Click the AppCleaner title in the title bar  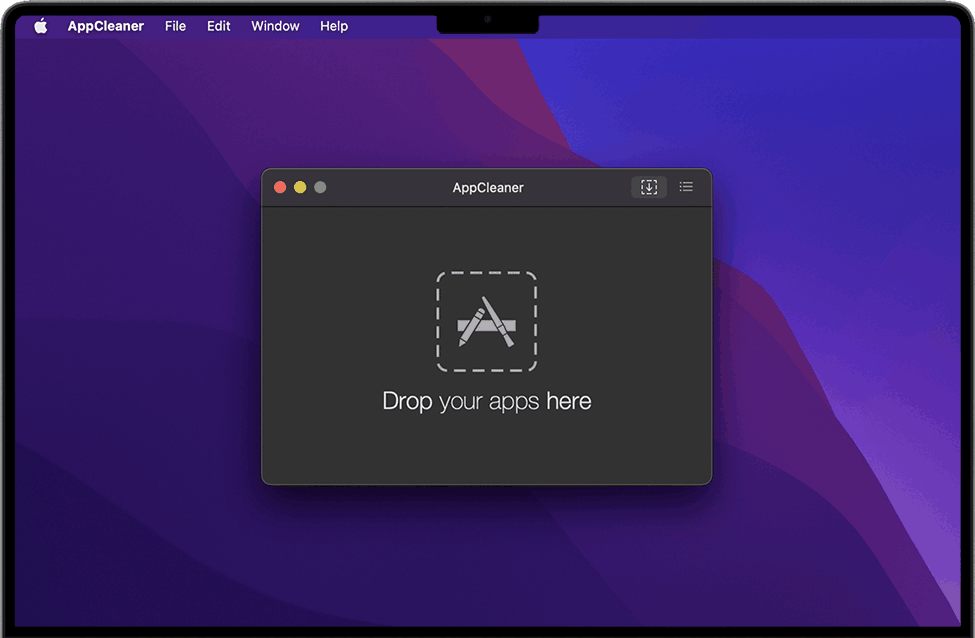click(x=487, y=187)
